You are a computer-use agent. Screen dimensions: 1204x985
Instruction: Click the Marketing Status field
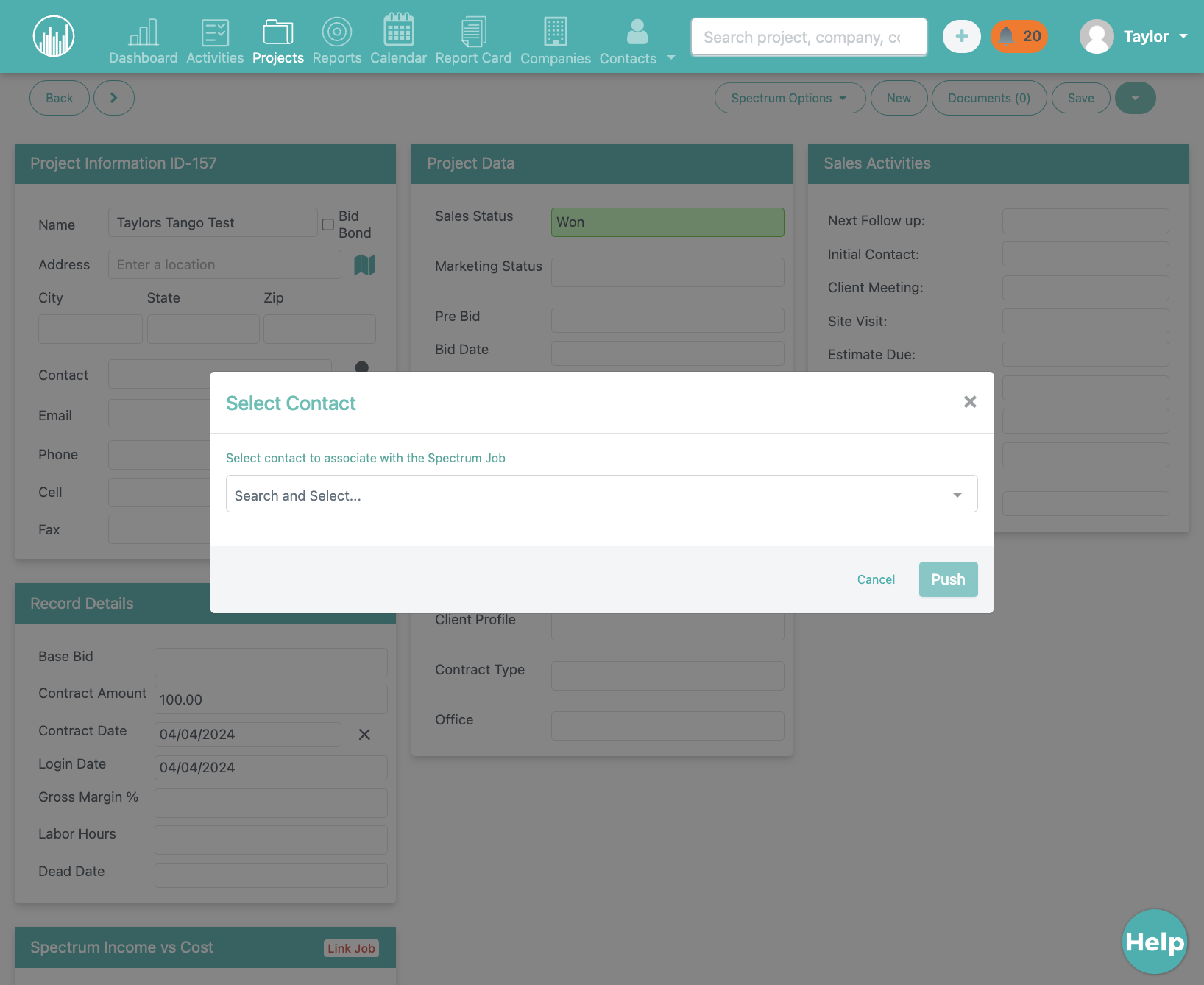click(x=667, y=272)
